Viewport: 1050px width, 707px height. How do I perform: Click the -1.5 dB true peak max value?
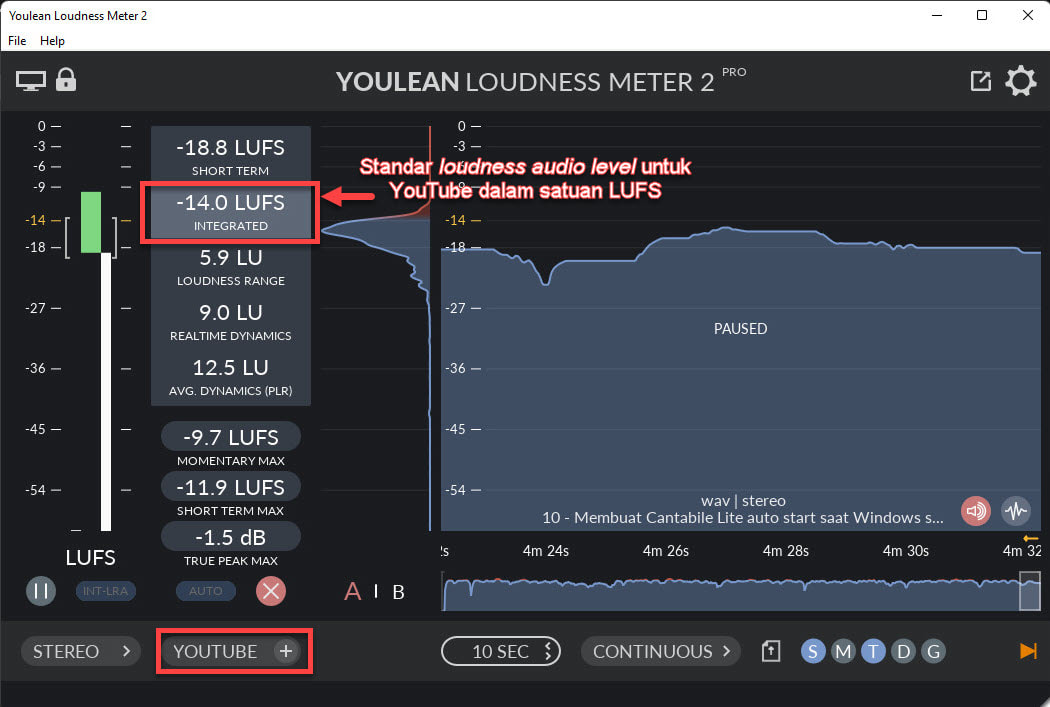point(230,537)
